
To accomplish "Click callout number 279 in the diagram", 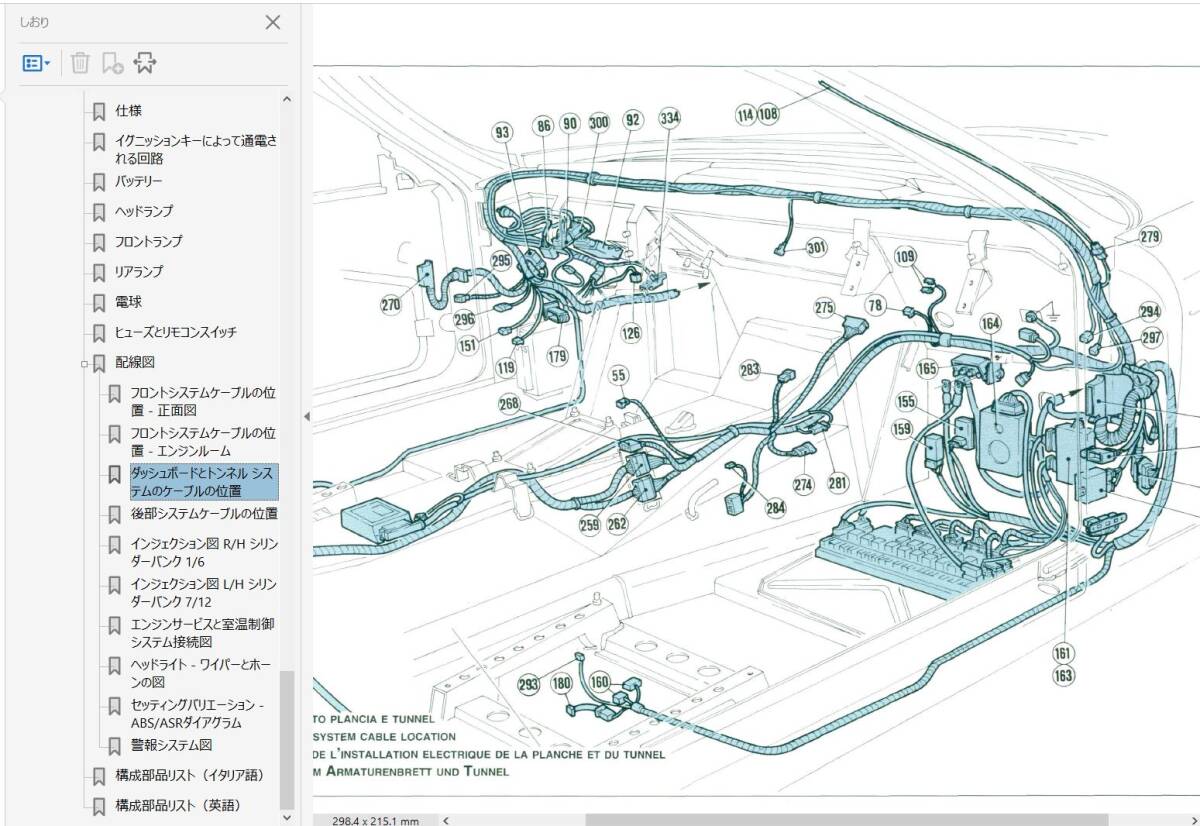I will 1150,237.
